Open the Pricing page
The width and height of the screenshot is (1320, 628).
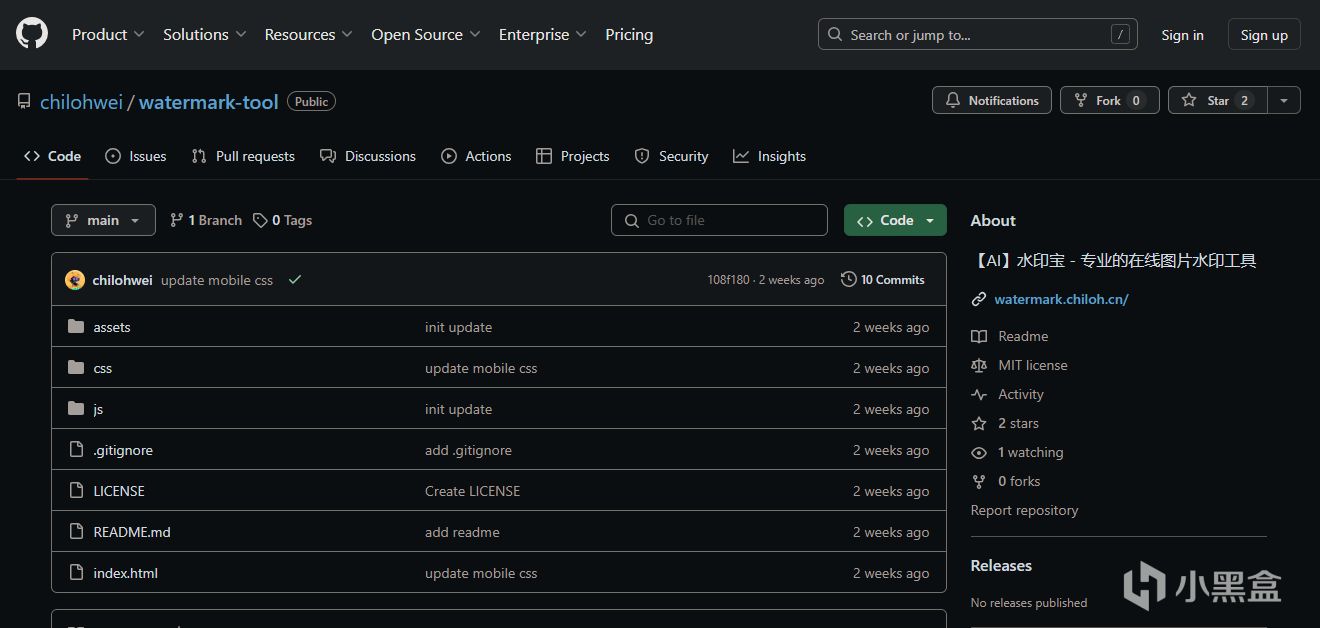pyautogui.click(x=629, y=34)
